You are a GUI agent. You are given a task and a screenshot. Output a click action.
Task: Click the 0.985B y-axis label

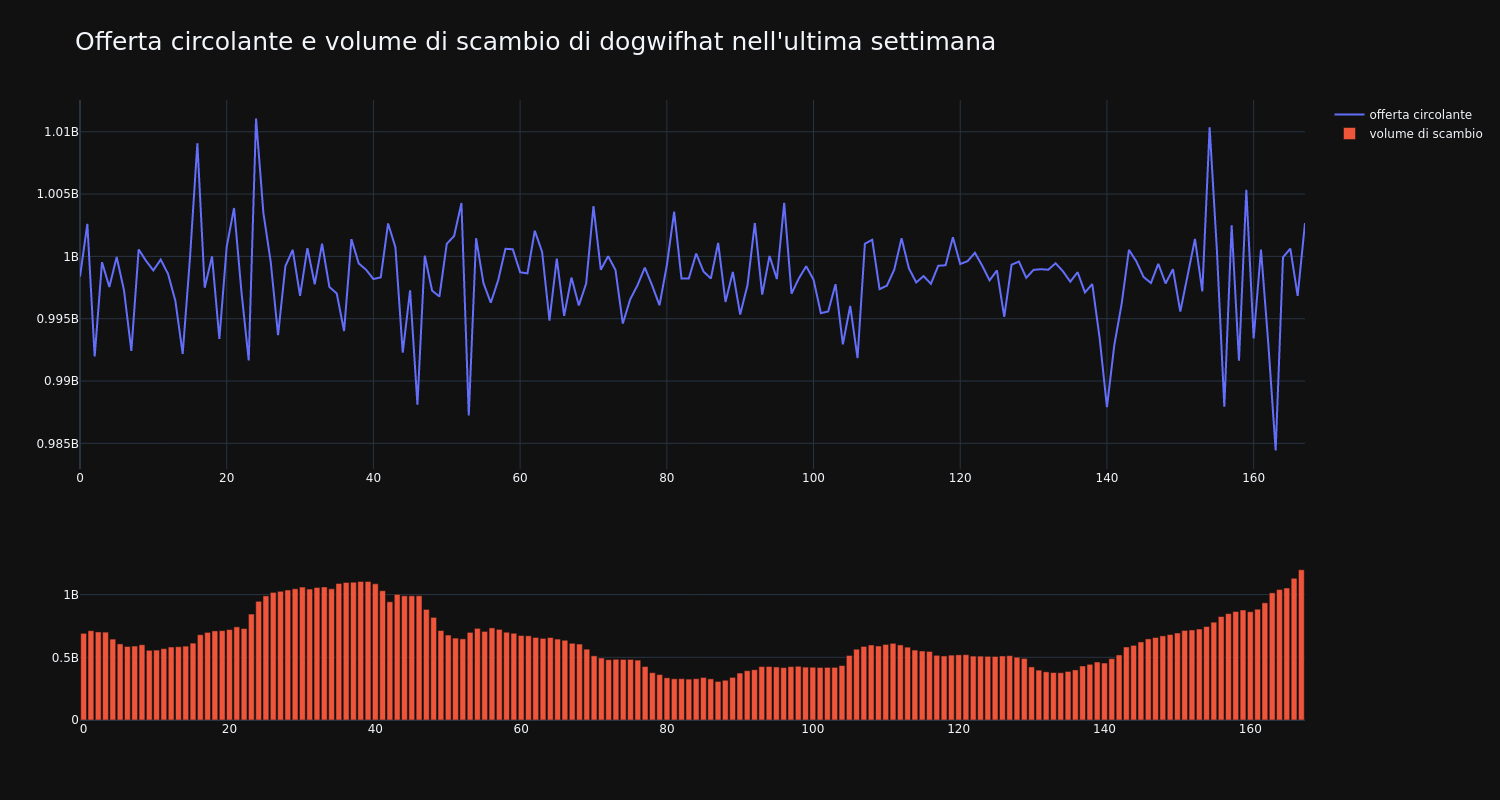57,444
